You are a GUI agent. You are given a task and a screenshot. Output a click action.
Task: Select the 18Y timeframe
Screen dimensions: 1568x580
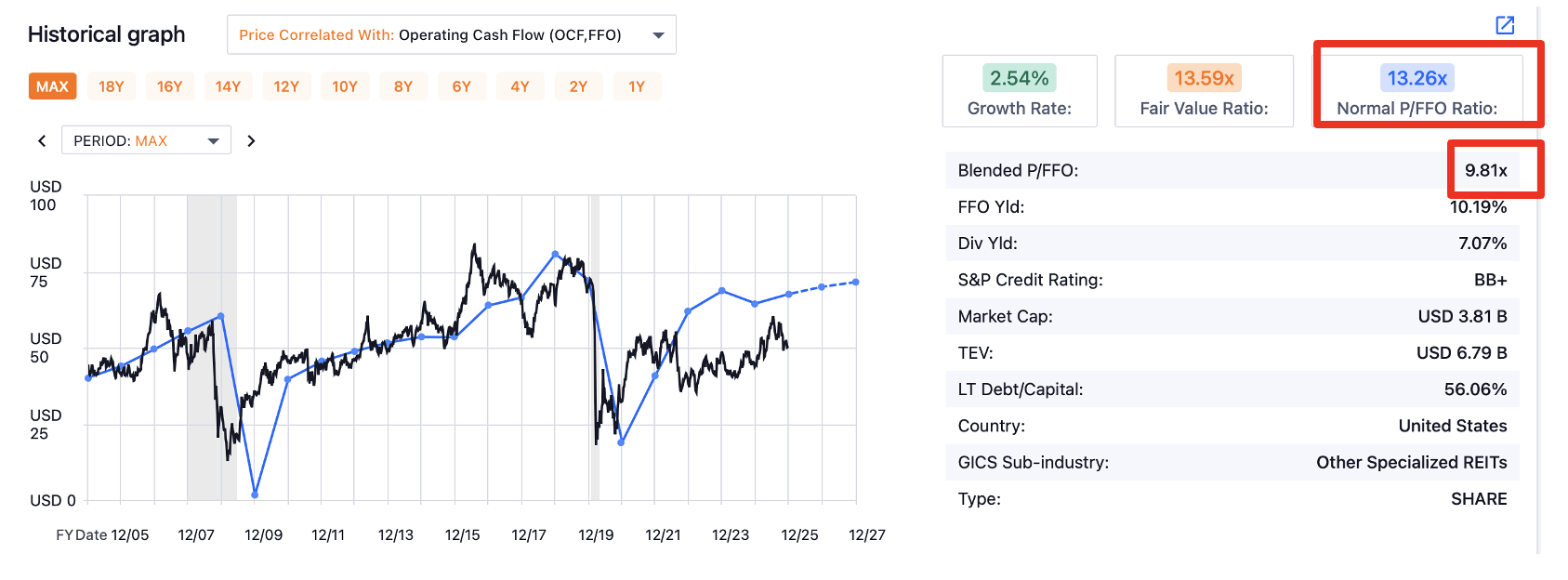click(112, 86)
